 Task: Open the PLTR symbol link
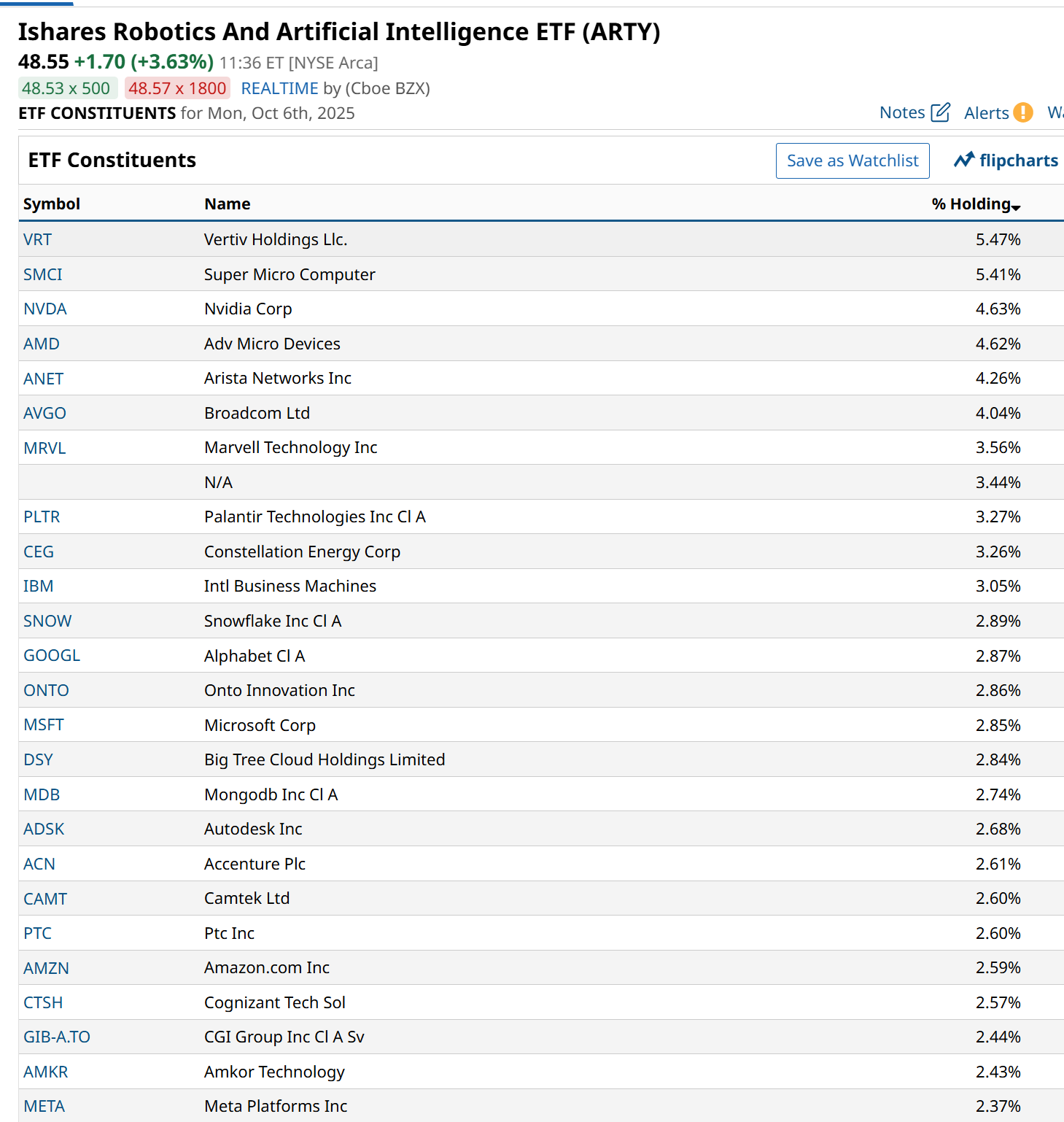click(x=42, y=516)
